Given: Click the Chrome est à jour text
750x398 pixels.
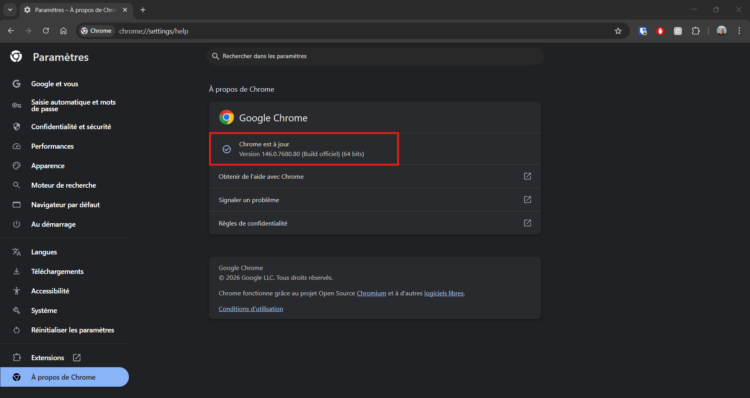Looking at the screenshot, I should [x=264, y=144].
